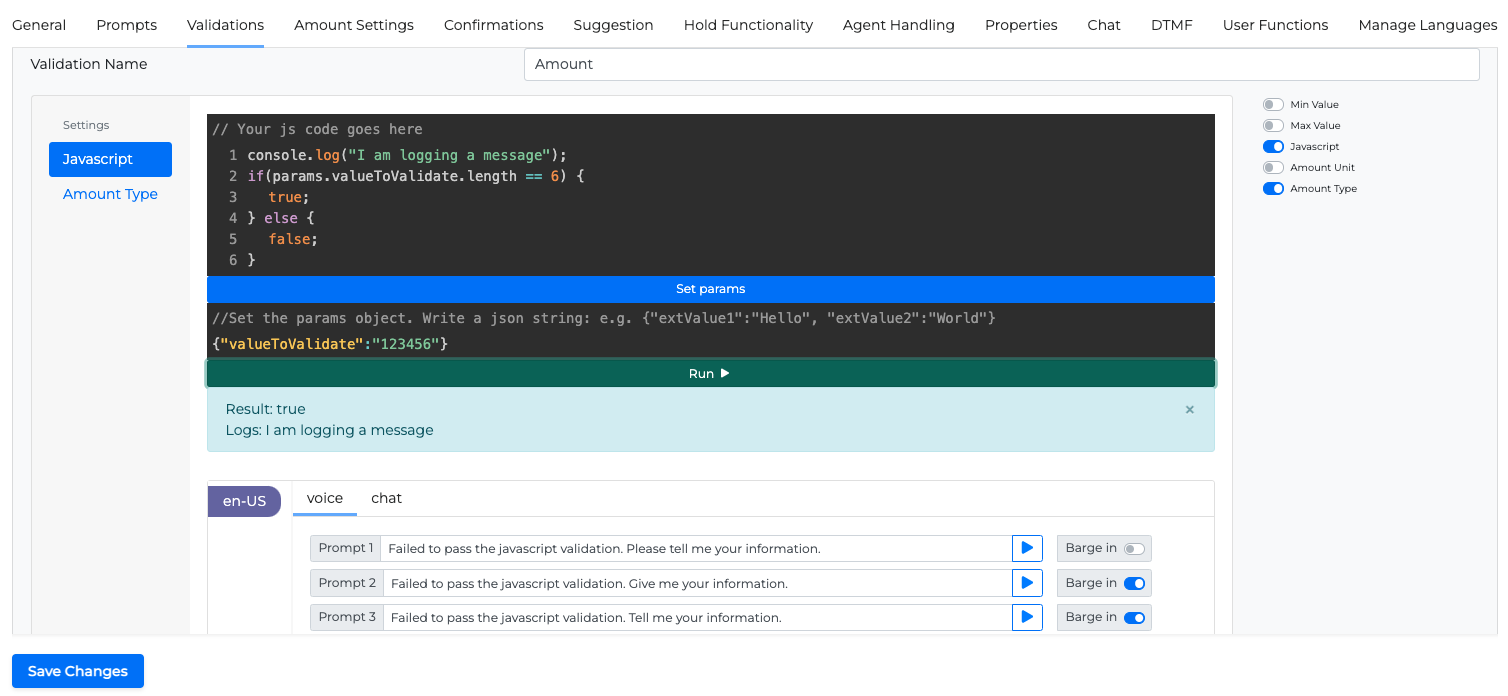Screen dimensions: 1508x696
Task: Open the Confirmations tab
Action: 493,25
